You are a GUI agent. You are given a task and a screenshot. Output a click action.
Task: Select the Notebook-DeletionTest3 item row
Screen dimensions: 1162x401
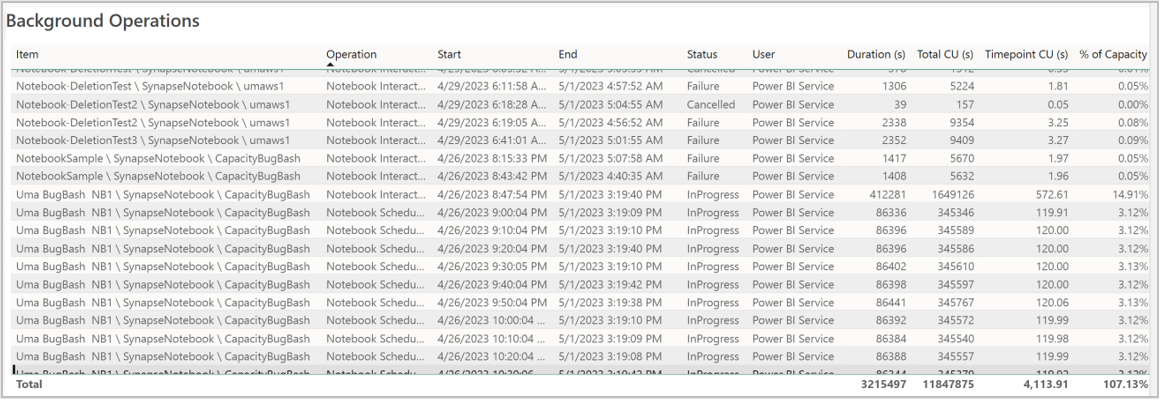(582, 140)
